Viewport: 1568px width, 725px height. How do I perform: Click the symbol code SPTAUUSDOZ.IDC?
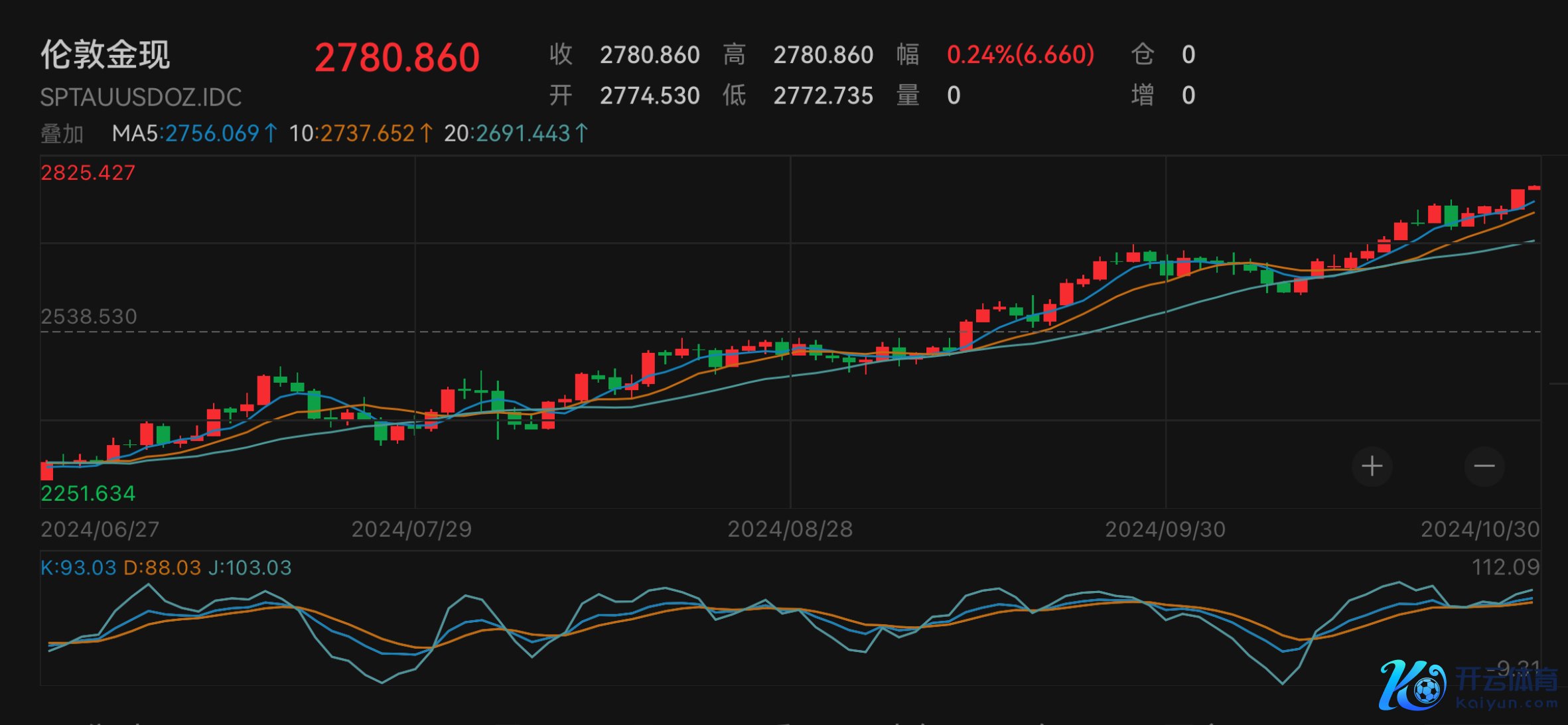click(x=141, y=98)
